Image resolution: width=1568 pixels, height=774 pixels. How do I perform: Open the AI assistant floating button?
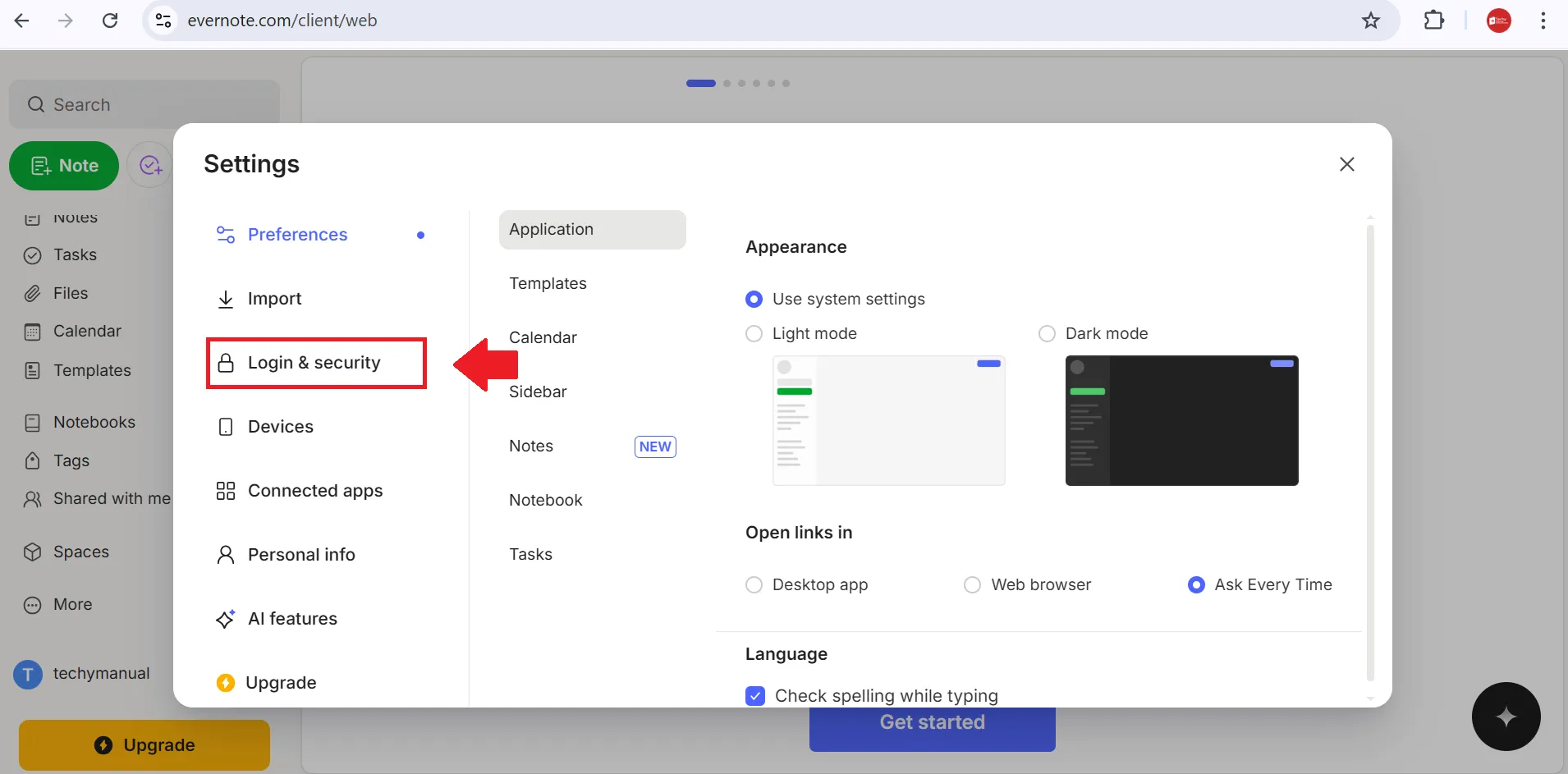tap(1505, 717)
